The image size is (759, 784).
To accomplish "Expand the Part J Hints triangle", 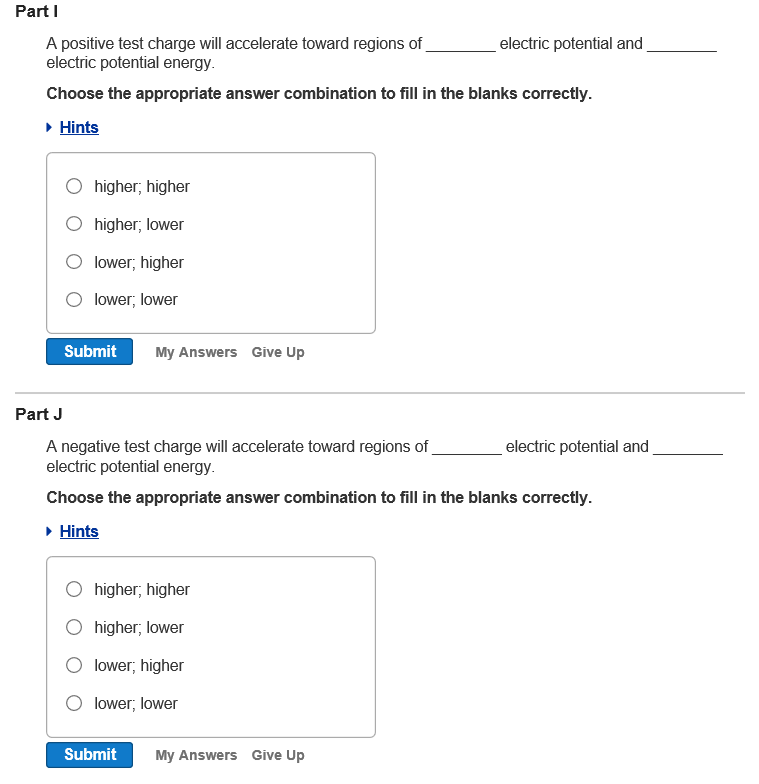I will [x=50, y=531].
